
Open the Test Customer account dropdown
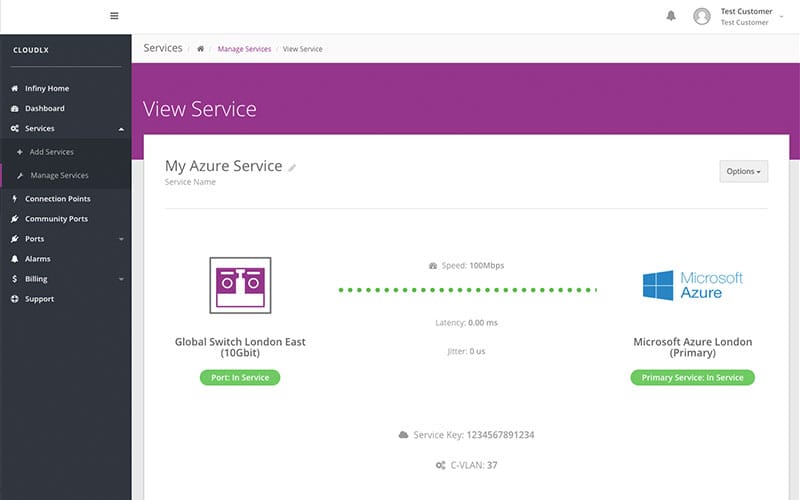752,16
